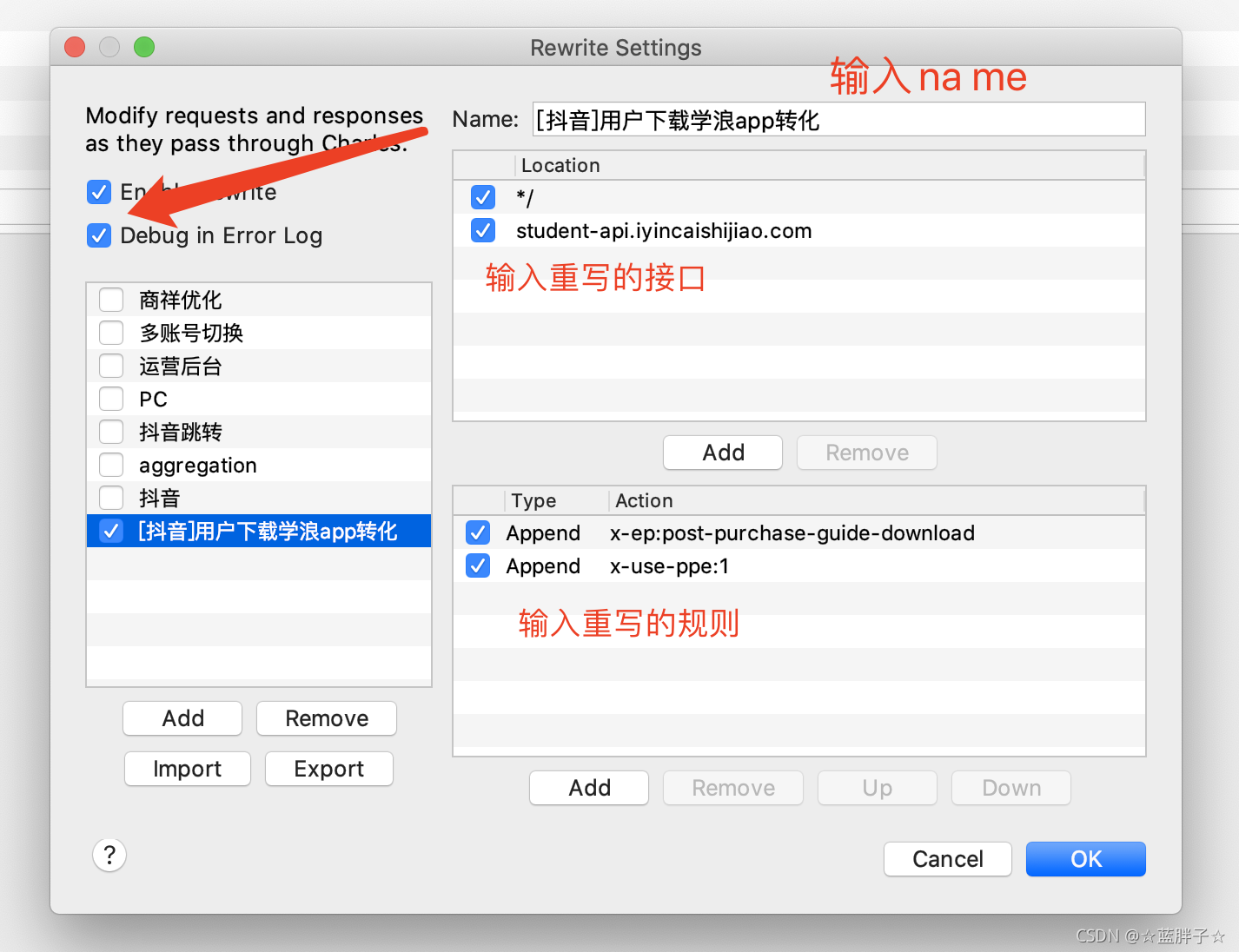The image size is (1239, 952).
Task: Click the Remove rule button
Action: pyautogui.click(x=733, y=788)
